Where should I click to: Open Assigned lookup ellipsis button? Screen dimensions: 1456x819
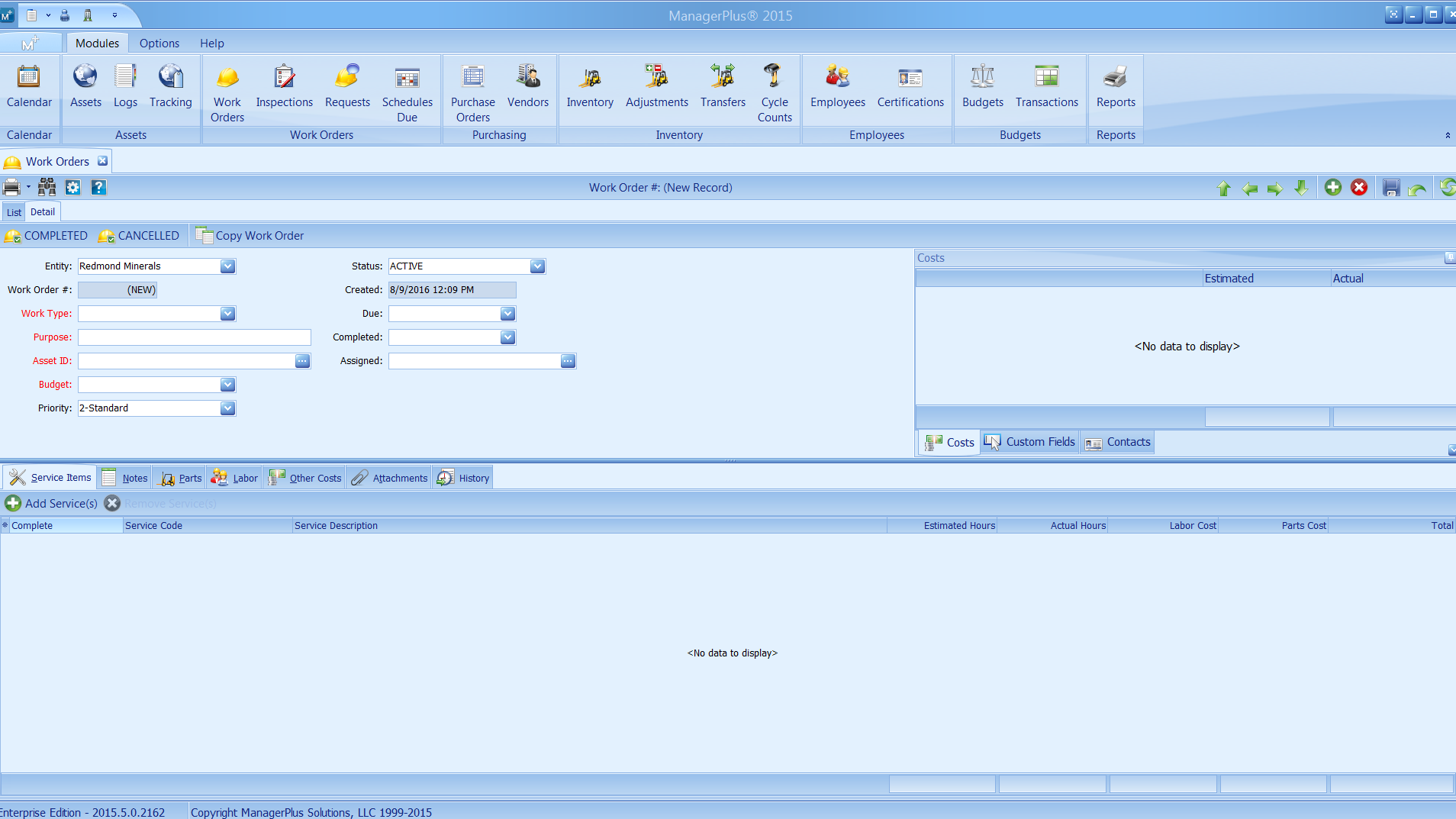tap(568, 361)
